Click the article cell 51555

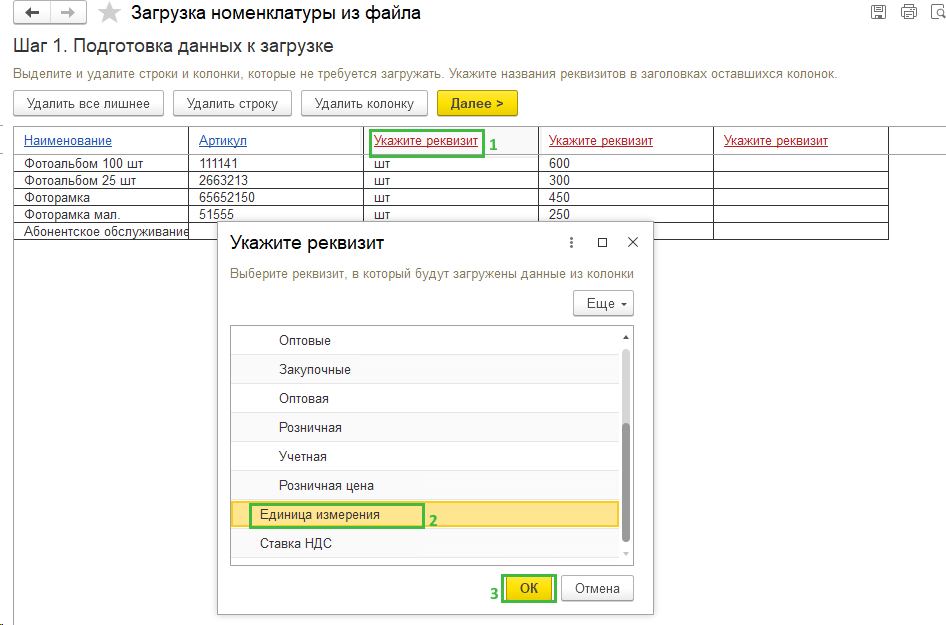coord(276,214)
